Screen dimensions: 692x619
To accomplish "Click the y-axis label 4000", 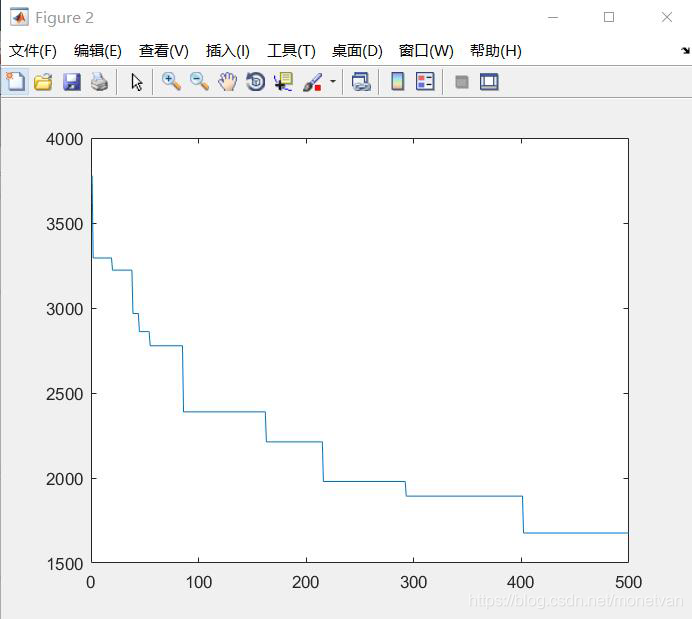I will tap(64, 139).
